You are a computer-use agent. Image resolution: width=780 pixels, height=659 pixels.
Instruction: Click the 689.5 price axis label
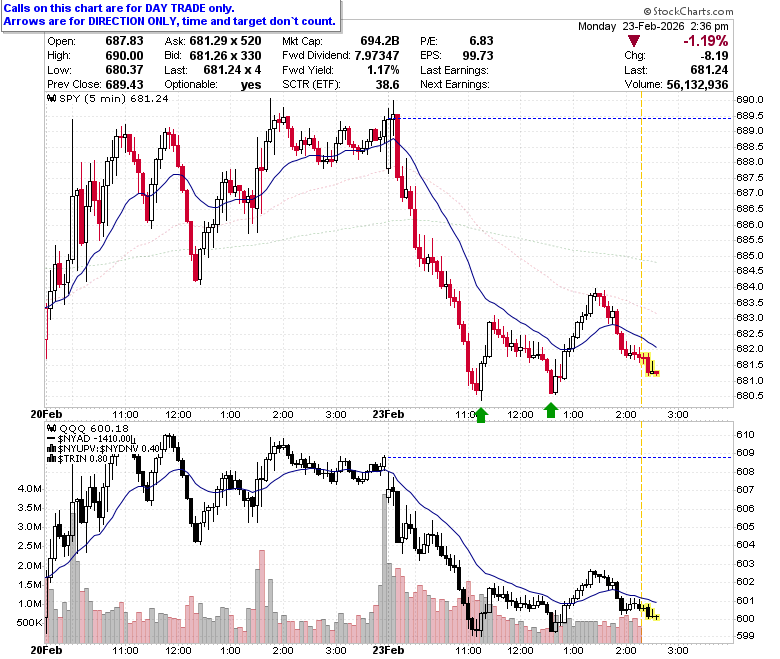pyautogui.click(x=750, y=115)
